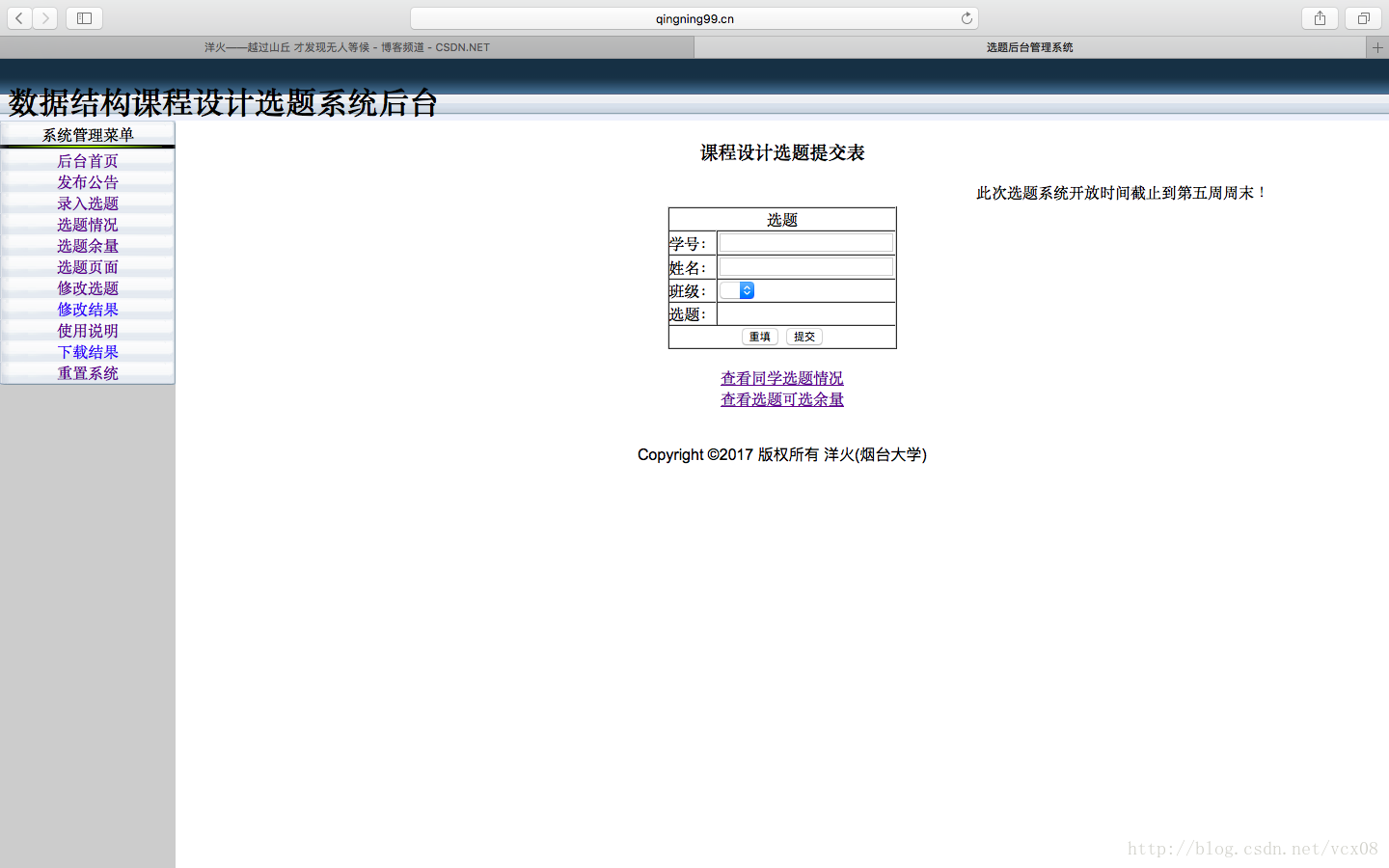This screenshot has height=868, width=1389.
Task: Open the 下载结果 menu item
Action: pos(88,351)
